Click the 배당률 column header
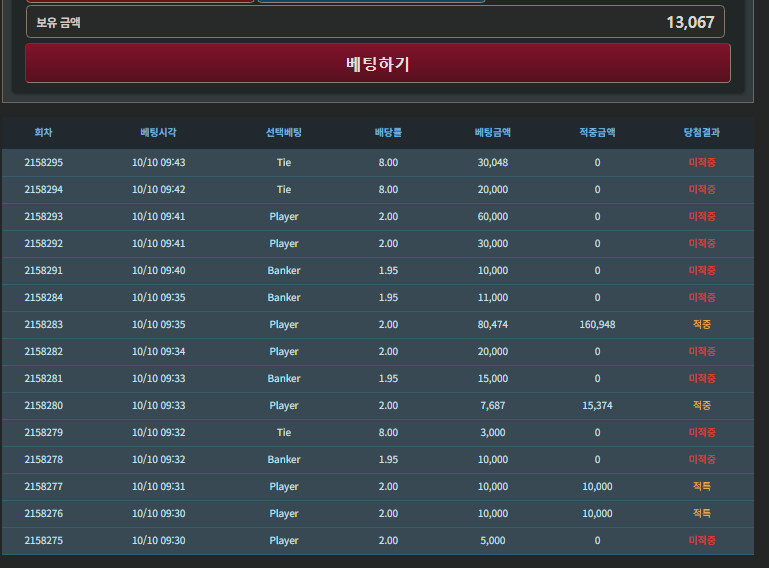This screenshot has height=568, width=769. [388, 132]
